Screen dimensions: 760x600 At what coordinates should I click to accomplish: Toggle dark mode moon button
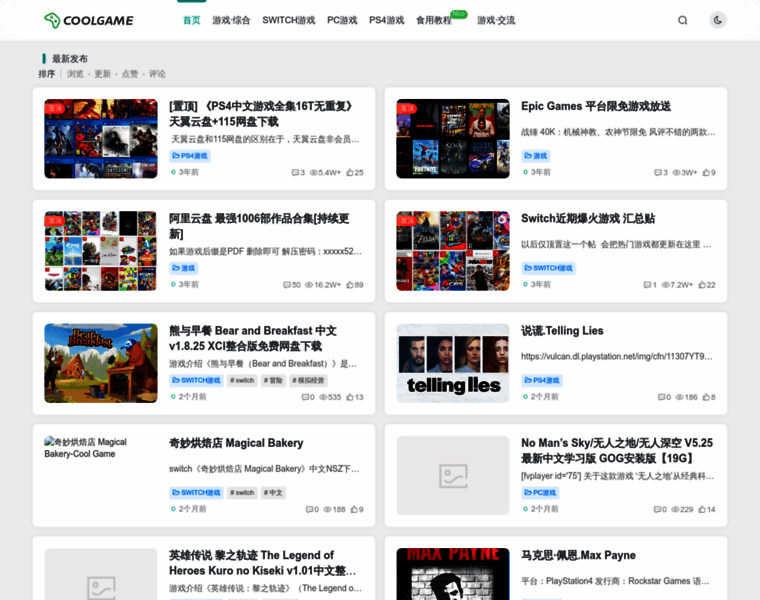pyautogui.click(x=718, y=20)
